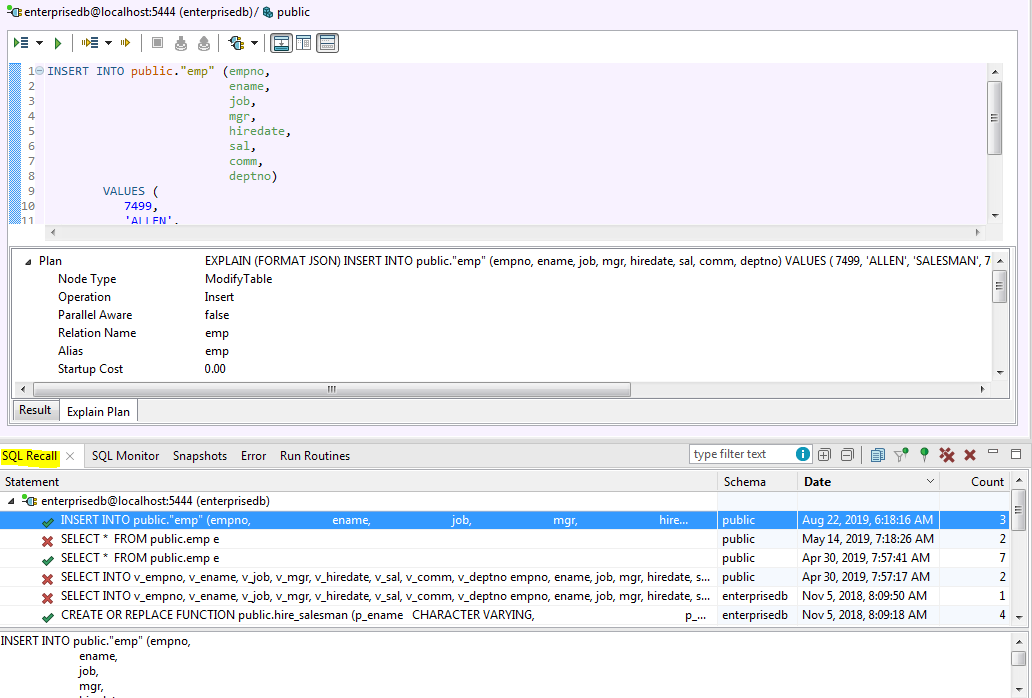1032x698 pixels.
Task: Click the public schema breadcrumb at top
Action: click(287, 12)
